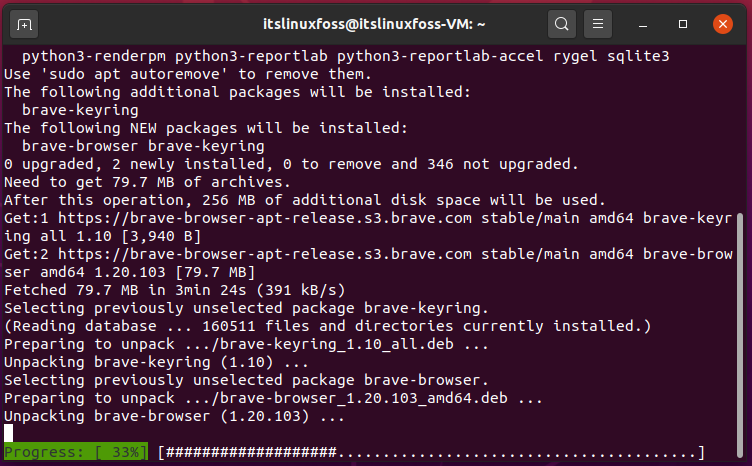Click the Get:1 brave-browser-apt-release URL

click(x=265, y=218)
